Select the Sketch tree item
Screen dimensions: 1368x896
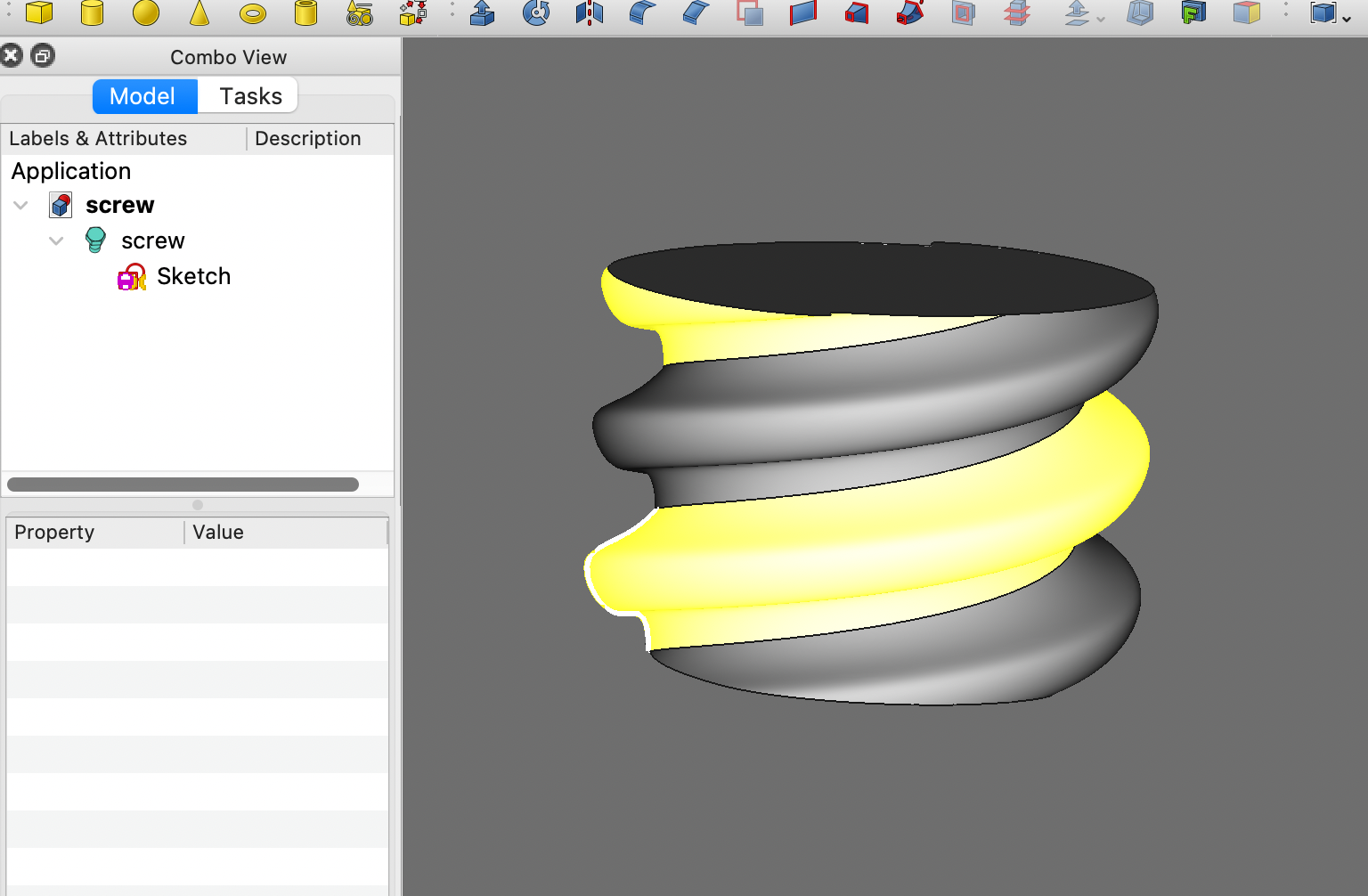(x=194, y=277)
